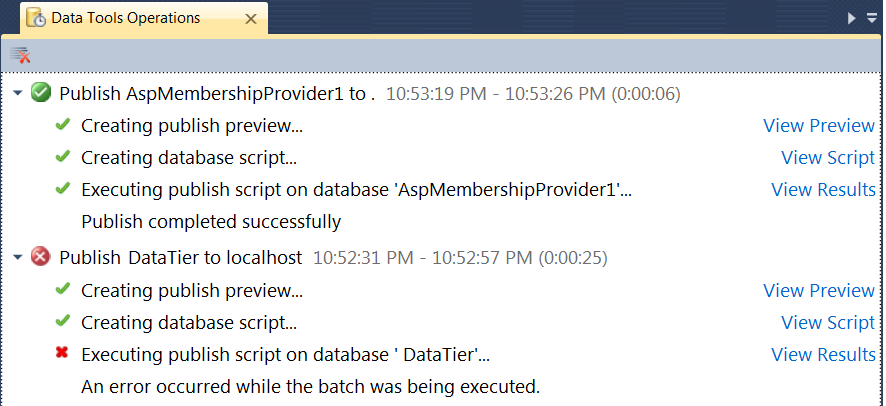The image size is (886, 406).
Task: Click the Data Tools Operations tab icon
Action: 36,18
